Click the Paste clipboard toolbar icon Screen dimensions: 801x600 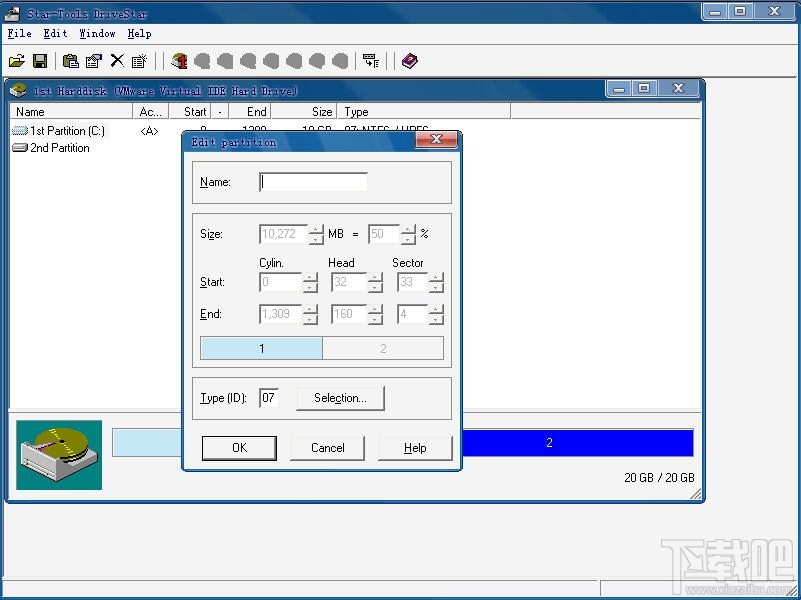(x=70, y=61)
